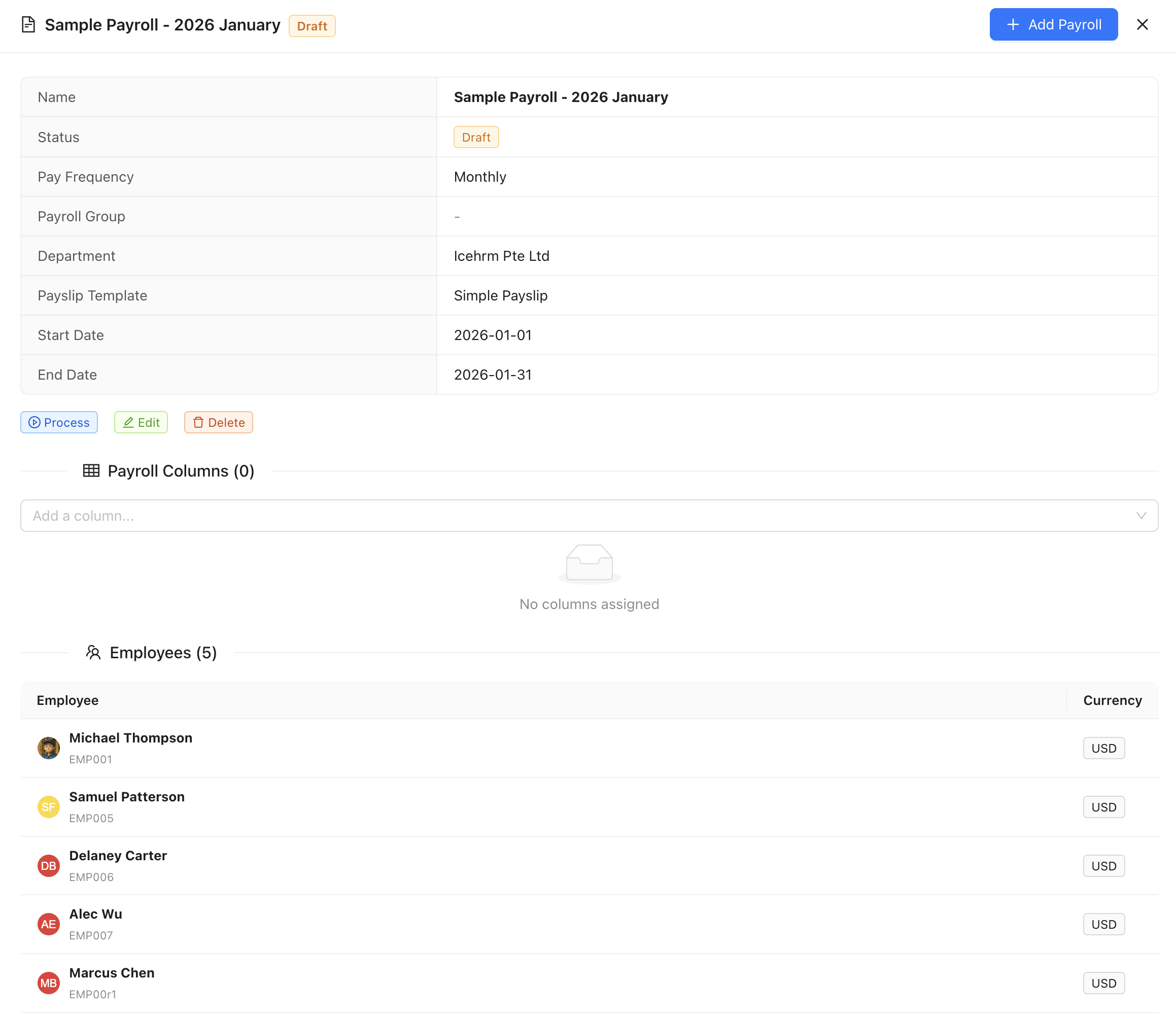Click the Employee column header
1176x1014 pixels.
click(67, 700)
